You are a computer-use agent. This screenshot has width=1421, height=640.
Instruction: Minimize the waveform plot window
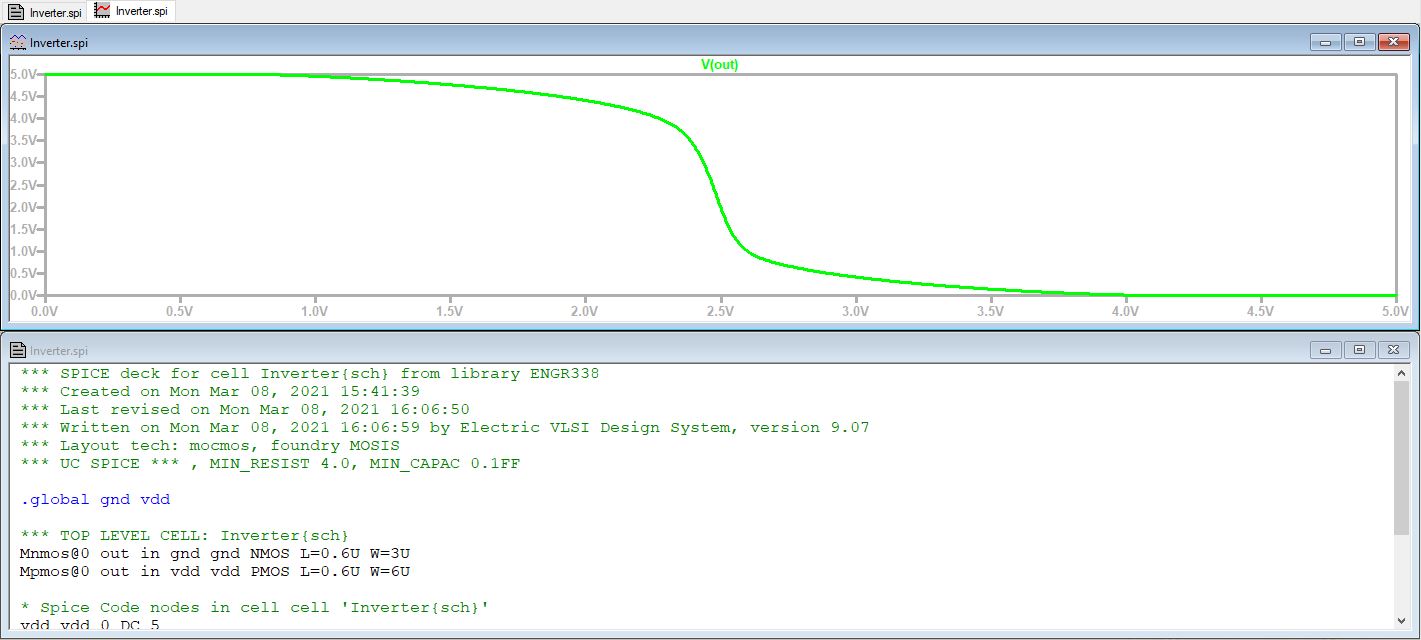[1326, 42]
